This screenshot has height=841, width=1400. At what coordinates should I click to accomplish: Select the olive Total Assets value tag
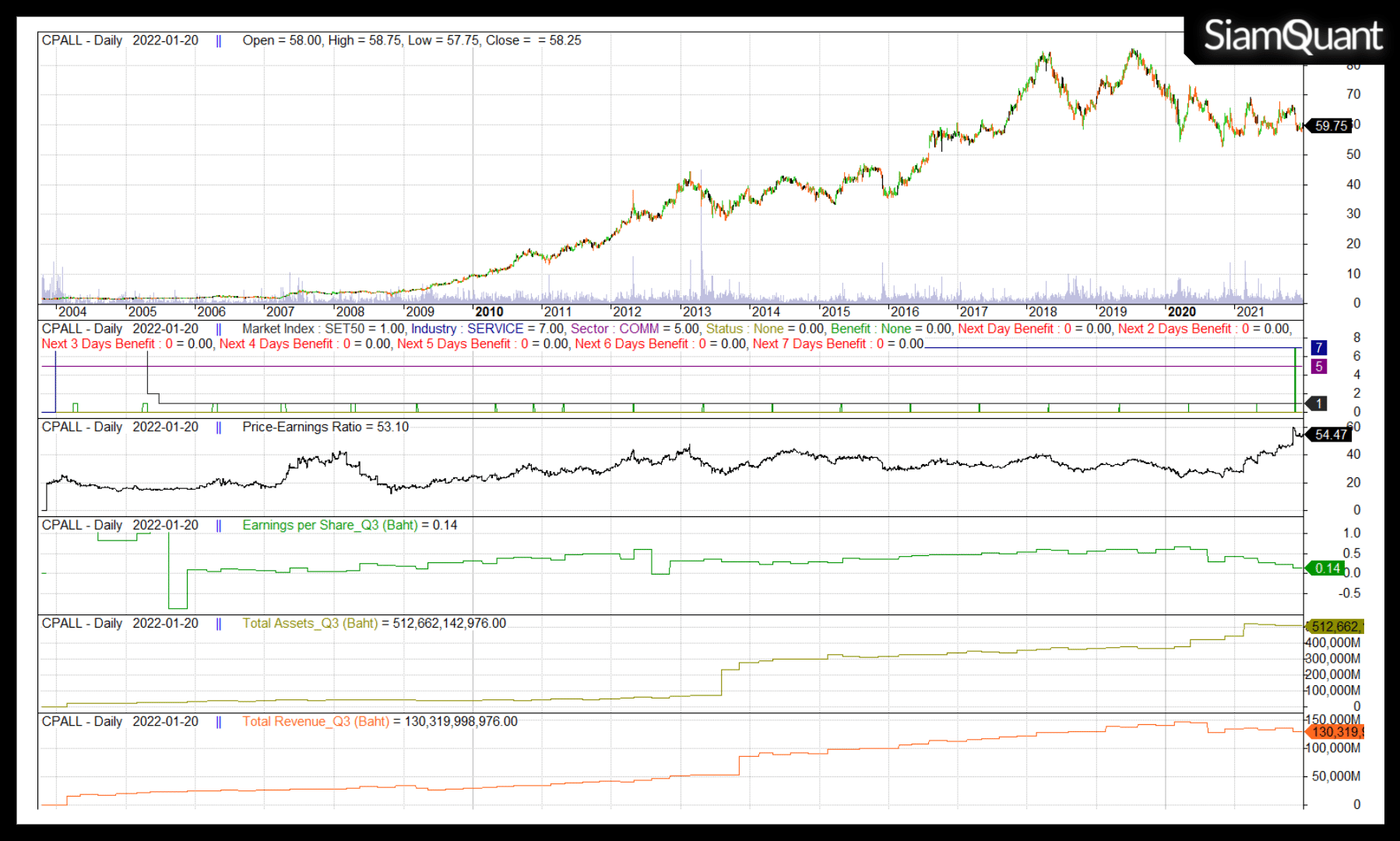[x=1335, y=626]
